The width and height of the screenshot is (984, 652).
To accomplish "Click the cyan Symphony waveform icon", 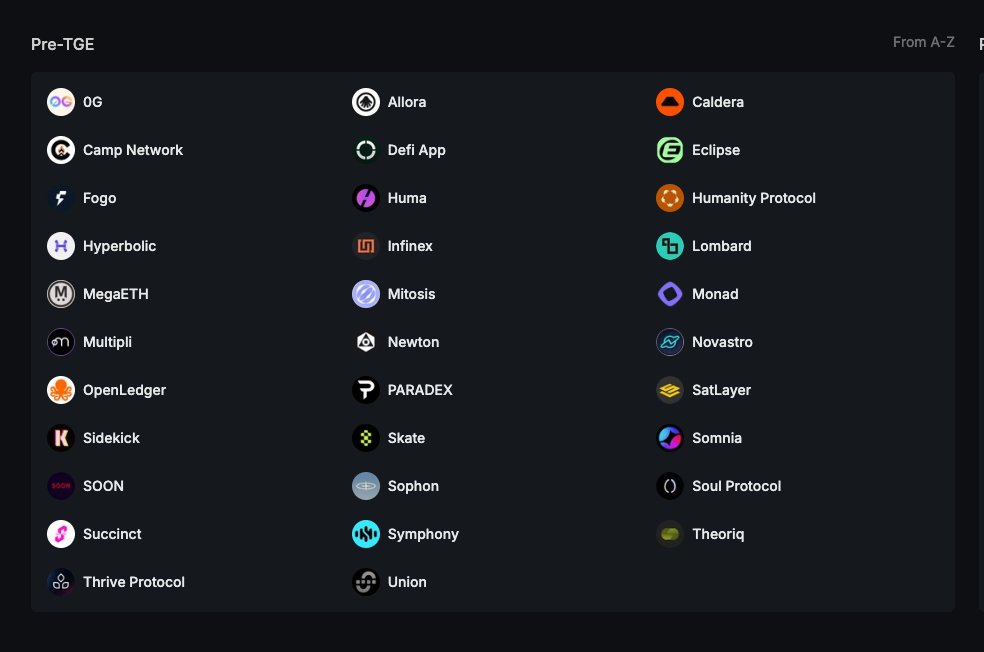I will click(x=366, y=534).
